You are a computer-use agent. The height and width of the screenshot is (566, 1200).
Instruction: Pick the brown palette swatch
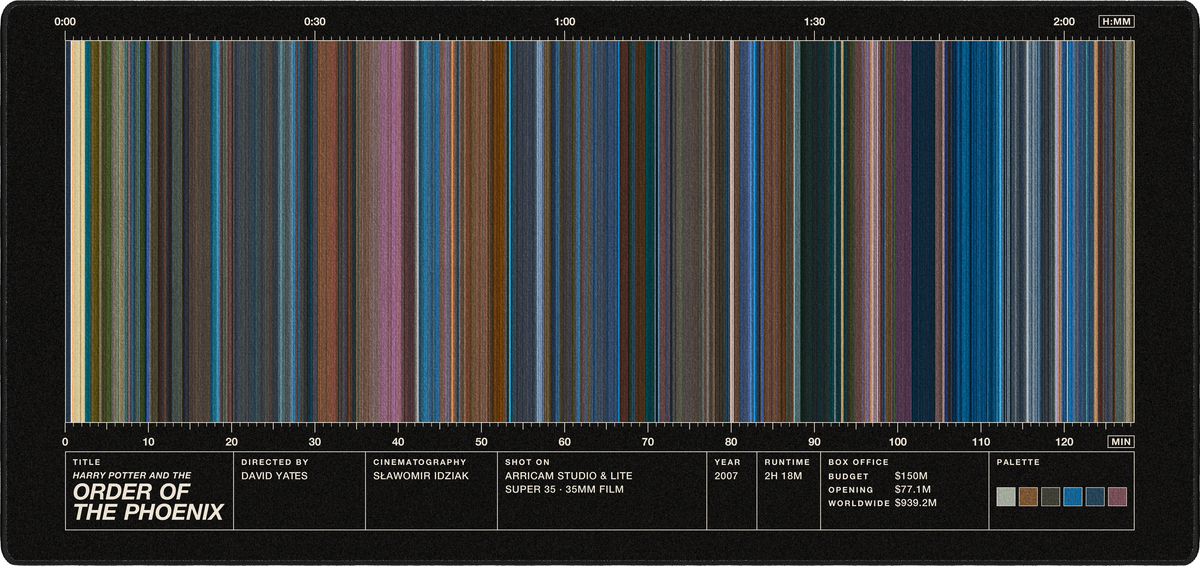[x=1028, y=497]
